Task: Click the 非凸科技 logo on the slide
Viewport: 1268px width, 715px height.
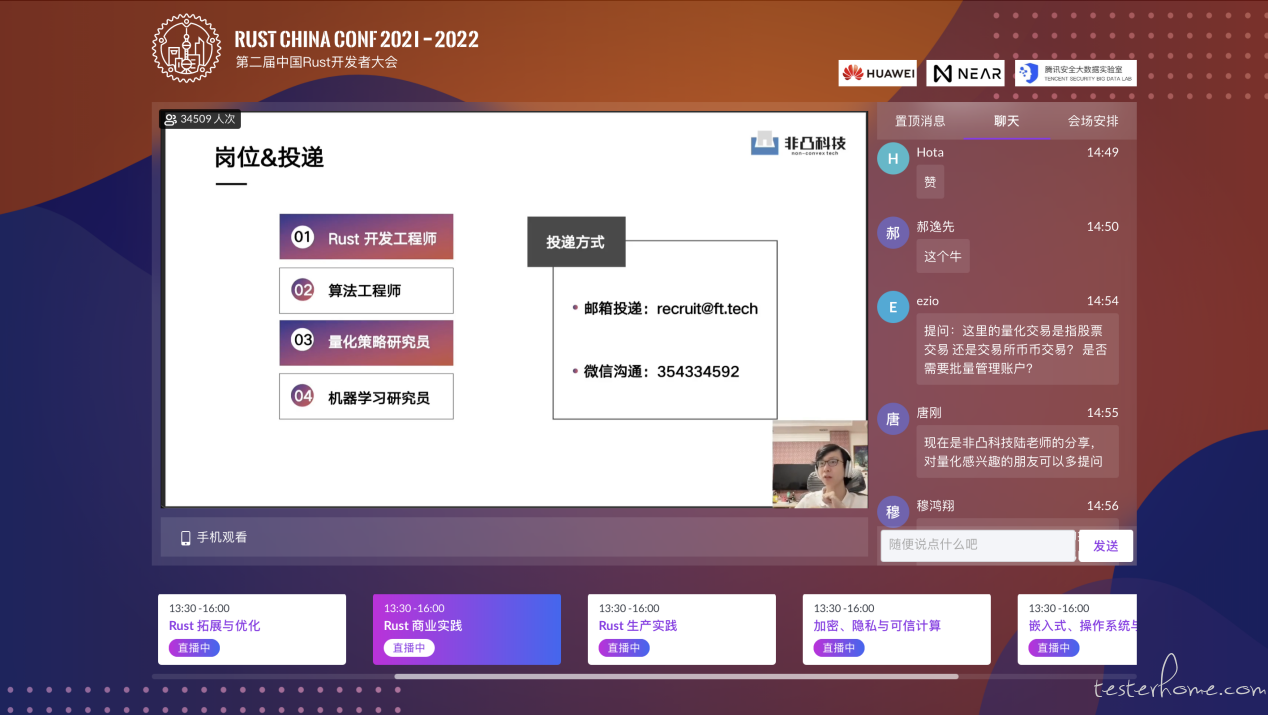Action: tap(799, 144)
